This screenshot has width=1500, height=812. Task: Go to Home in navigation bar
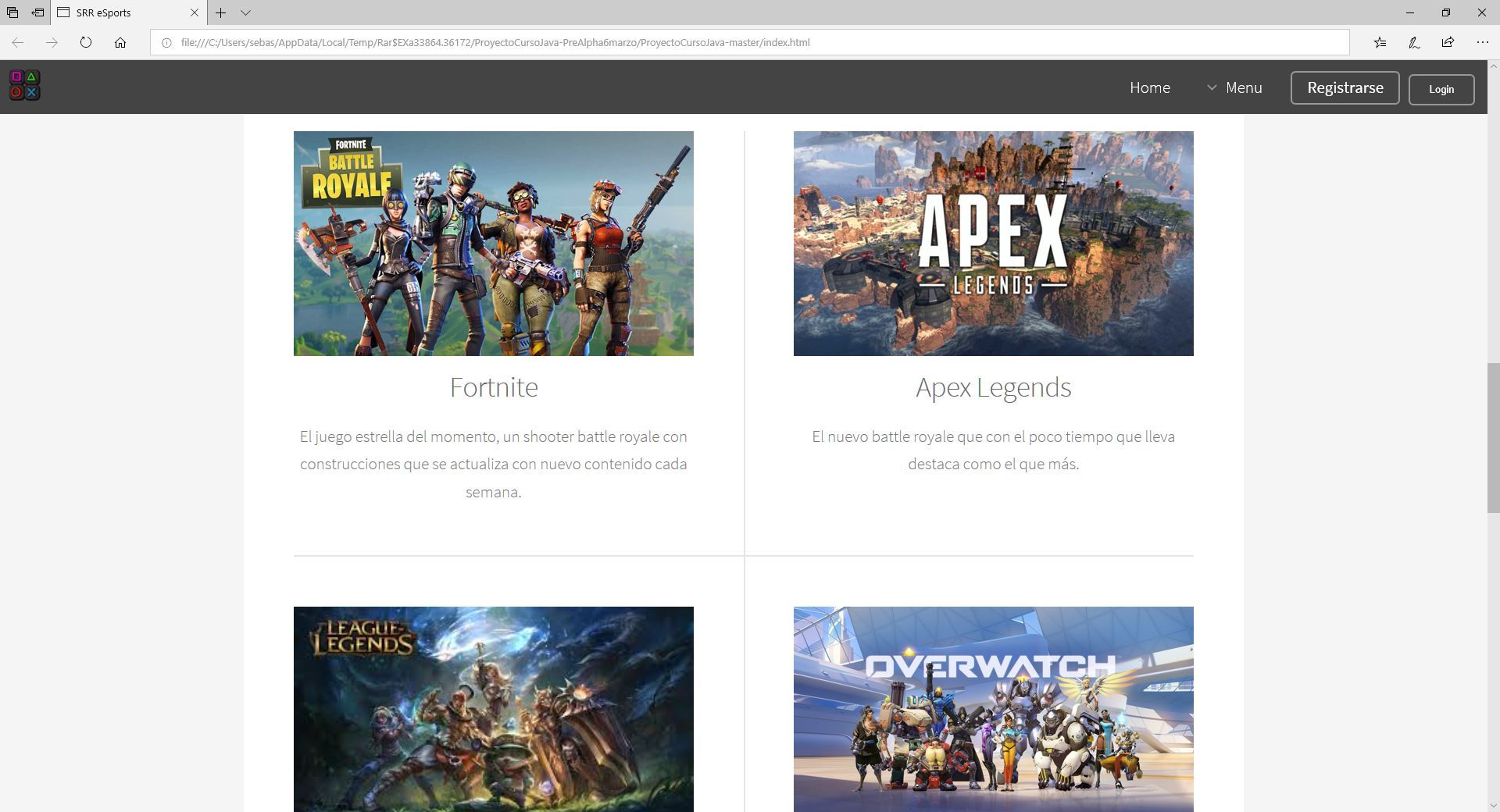[1150, 87]
